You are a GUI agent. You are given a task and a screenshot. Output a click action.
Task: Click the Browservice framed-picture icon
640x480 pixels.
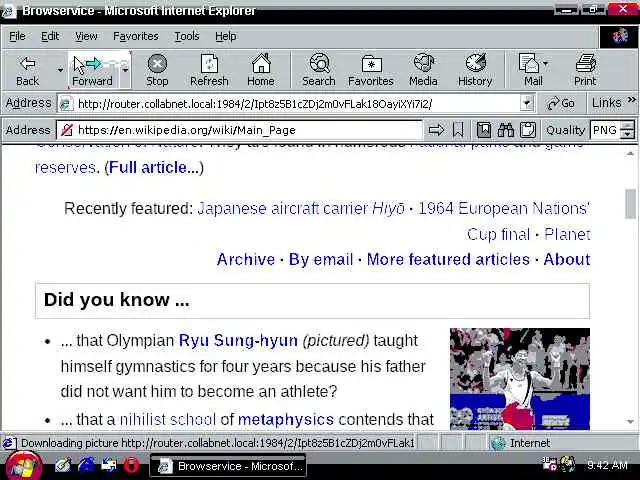click(x=484, y=130)
